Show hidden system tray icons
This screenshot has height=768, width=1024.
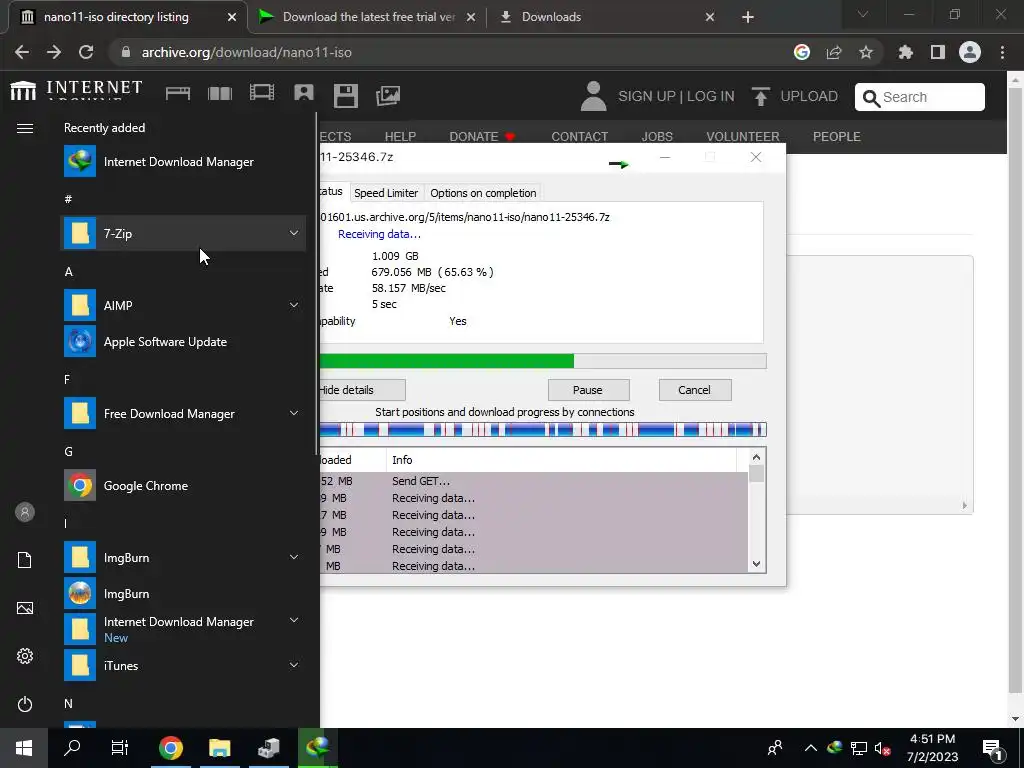click(x=810, y=748)
